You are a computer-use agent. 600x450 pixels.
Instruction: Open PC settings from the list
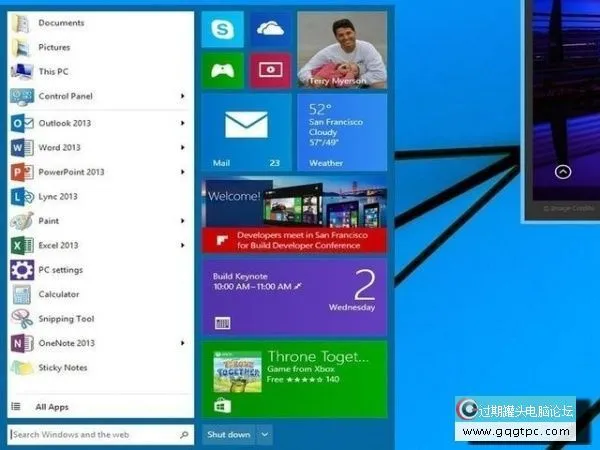tap(60, 270)
